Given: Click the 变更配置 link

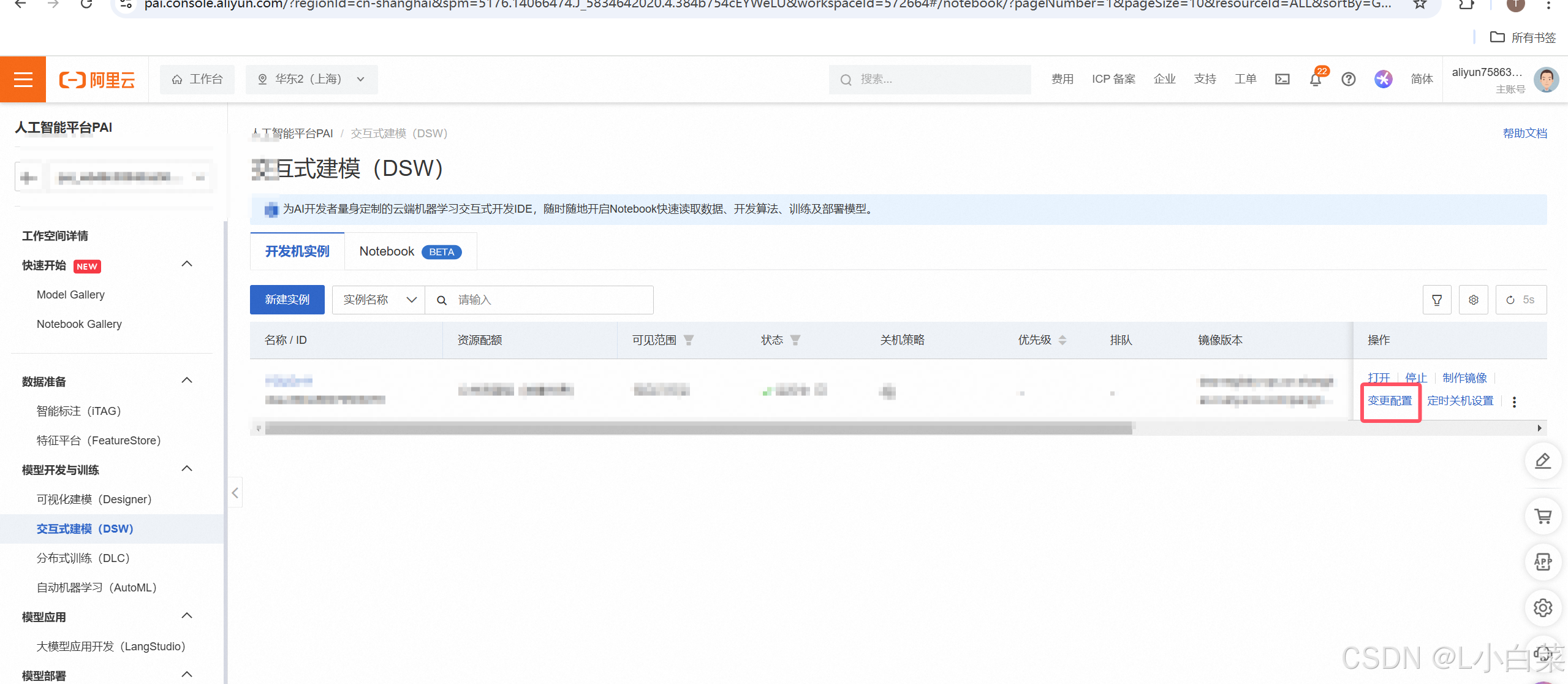Looking at the screenshot, I should pyautogui.click(x=1389, y=401).
